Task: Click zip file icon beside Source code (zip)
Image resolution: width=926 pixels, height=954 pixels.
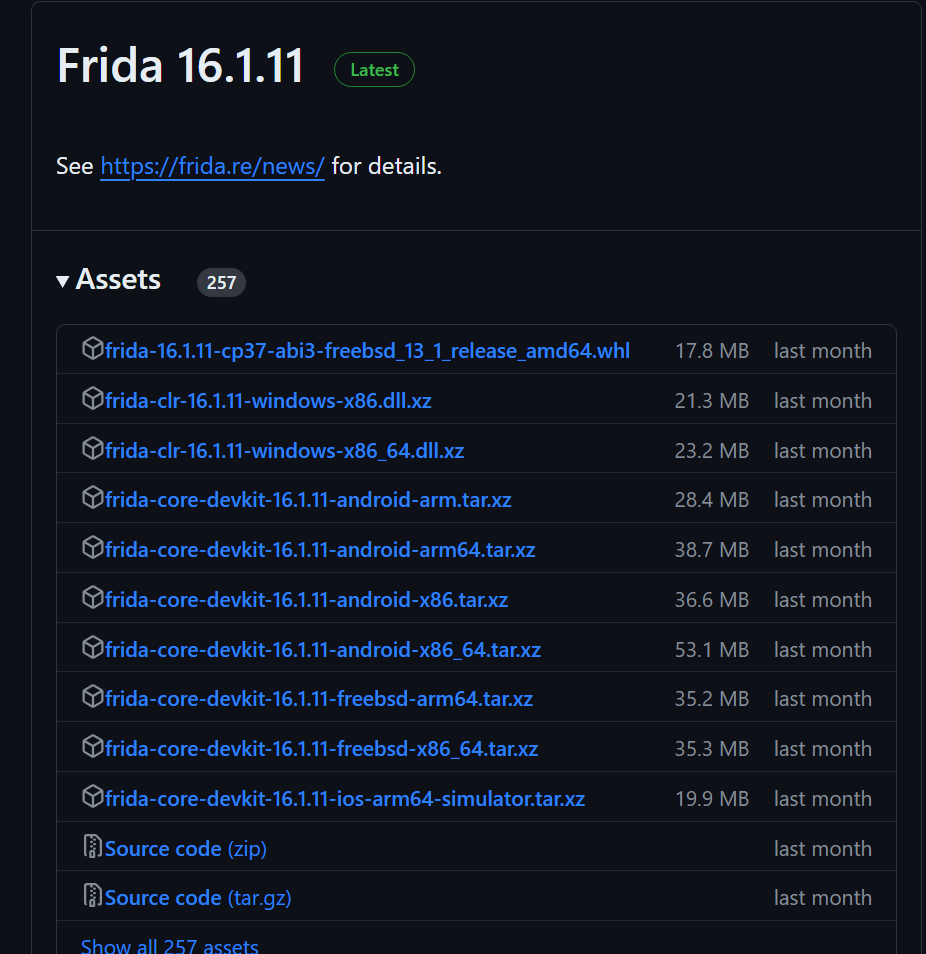Action: click(92, 846)
